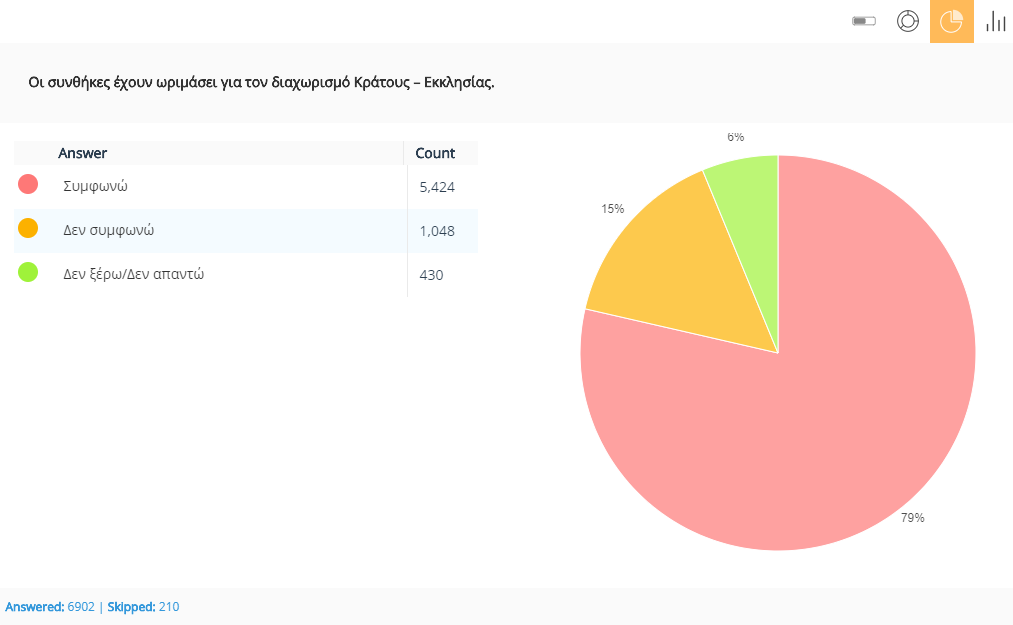Select the Δεν ξέρω/Δεν απαντώ answer row
This screenshot has height=625, width=1013.
coord(134,274)
